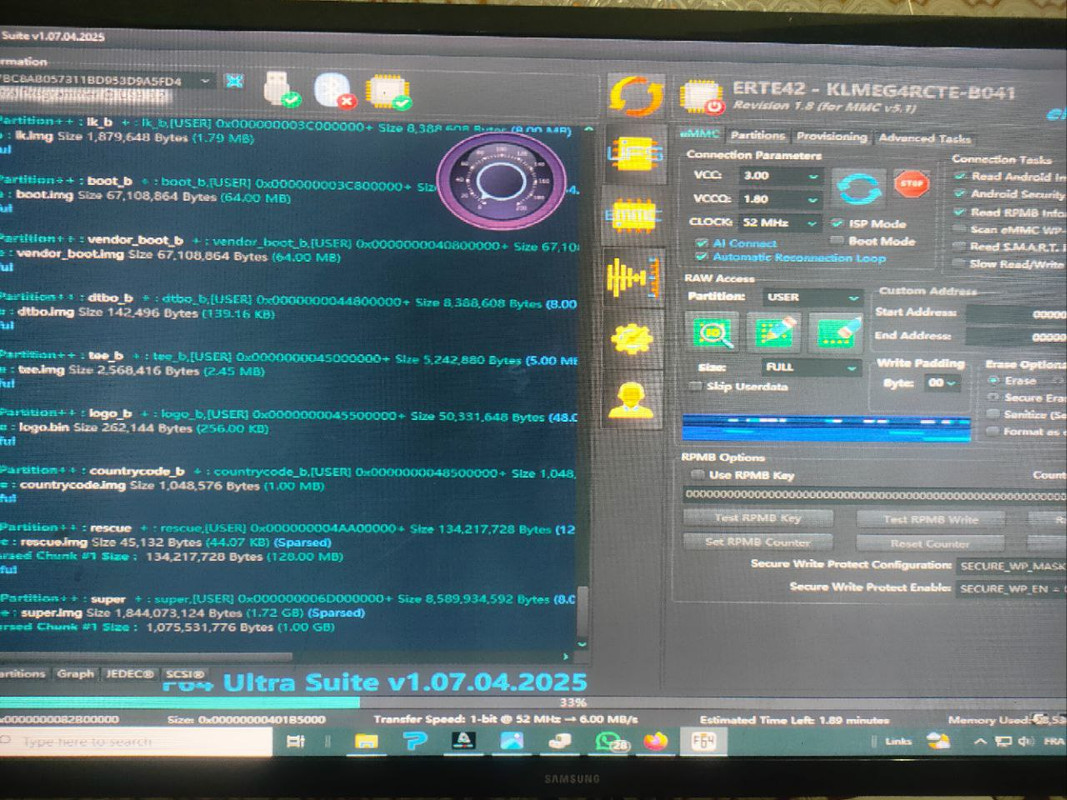Image resolution: width=1067 pixels, height=800 pixels.
Task: Switch to the Provisioning tab
Action: point(832,137)
